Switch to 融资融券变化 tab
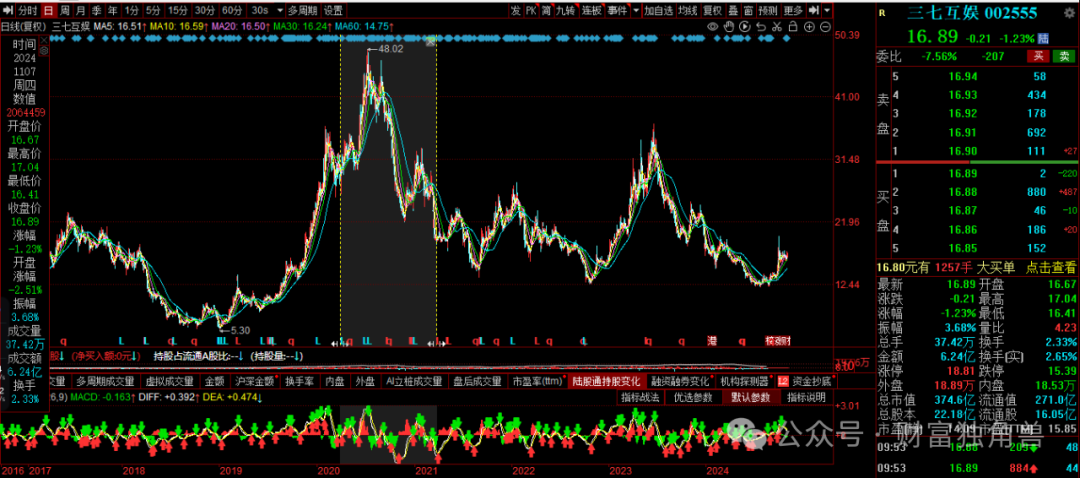Image resolution: width=1080 pixels, height=478 pixels. coord(681,381)
